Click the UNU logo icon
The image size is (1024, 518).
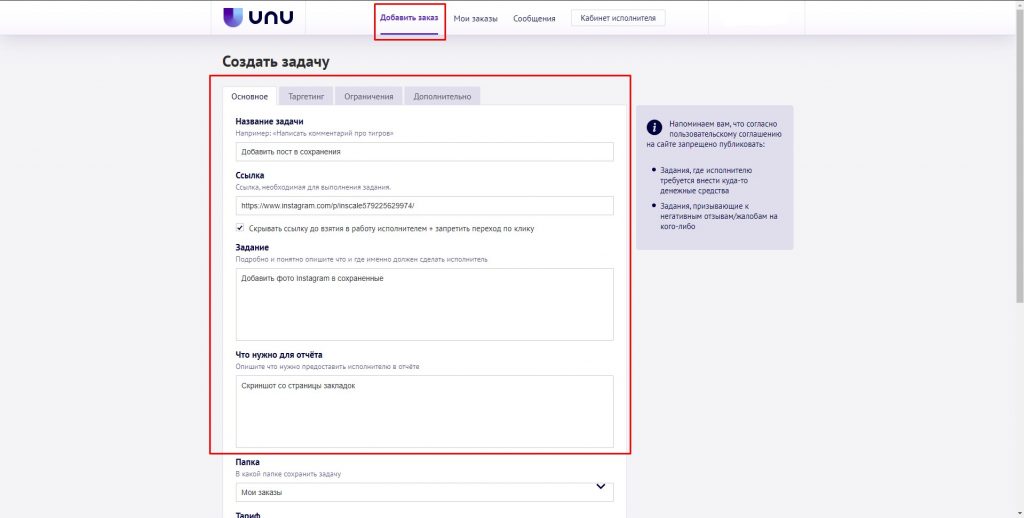pos(233,17)
